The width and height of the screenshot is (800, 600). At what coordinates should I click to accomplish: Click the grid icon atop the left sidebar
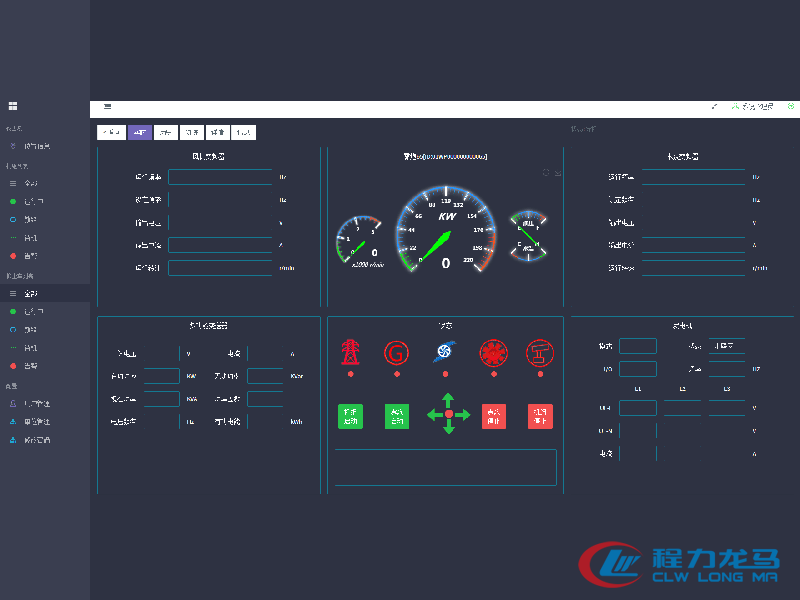[x=13, y=106]
